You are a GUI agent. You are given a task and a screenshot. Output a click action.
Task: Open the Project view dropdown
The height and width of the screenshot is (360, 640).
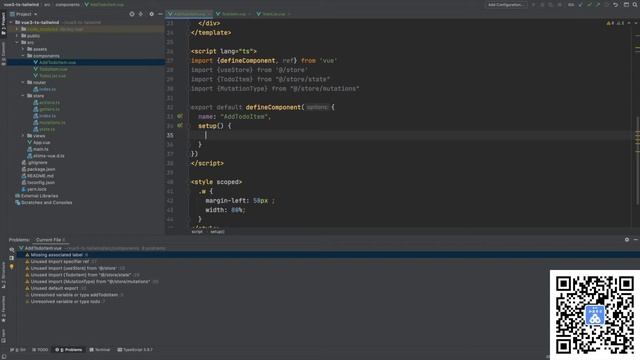click(24, 14)
